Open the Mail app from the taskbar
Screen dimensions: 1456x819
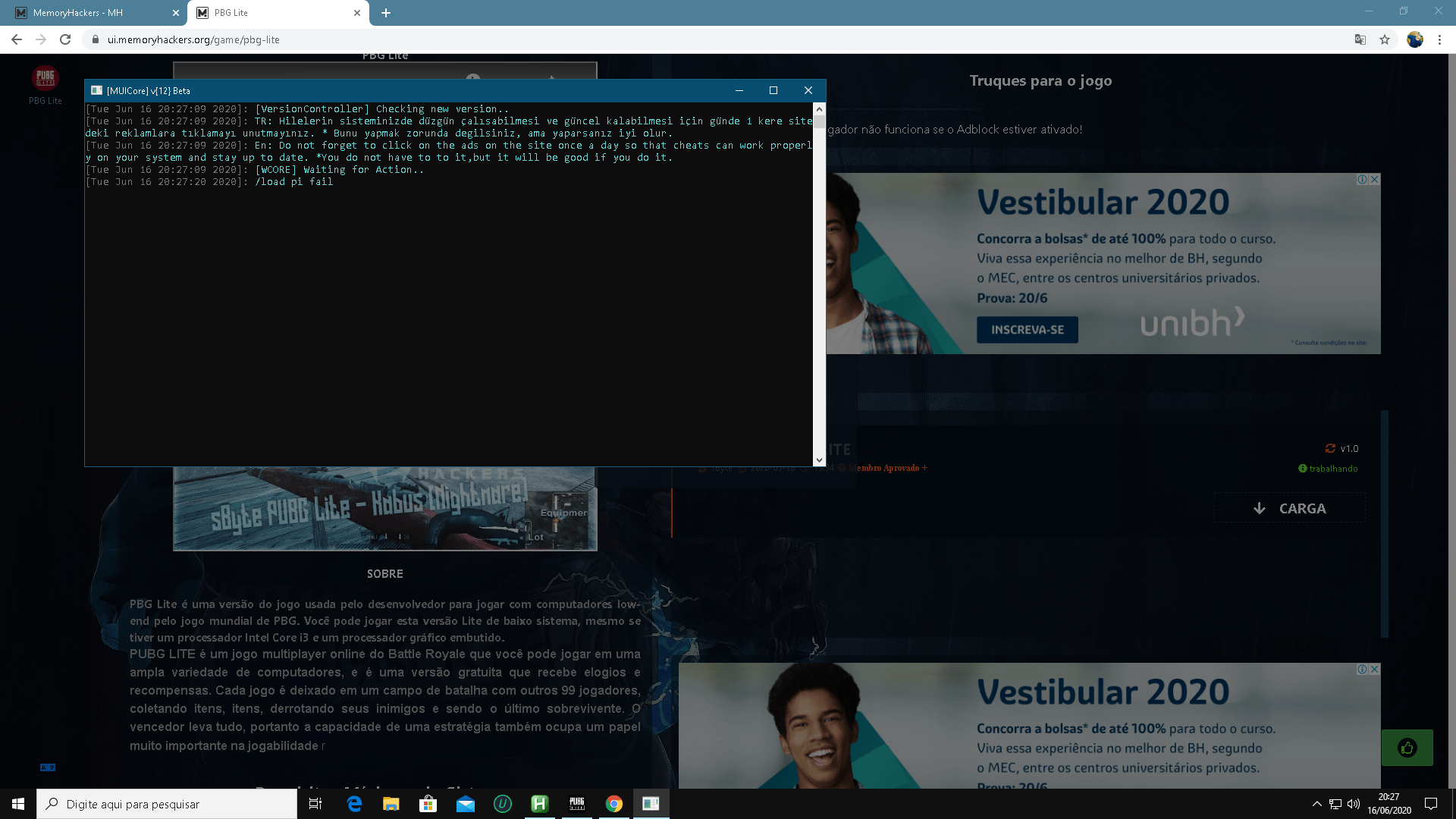click(x=466, y=804)
